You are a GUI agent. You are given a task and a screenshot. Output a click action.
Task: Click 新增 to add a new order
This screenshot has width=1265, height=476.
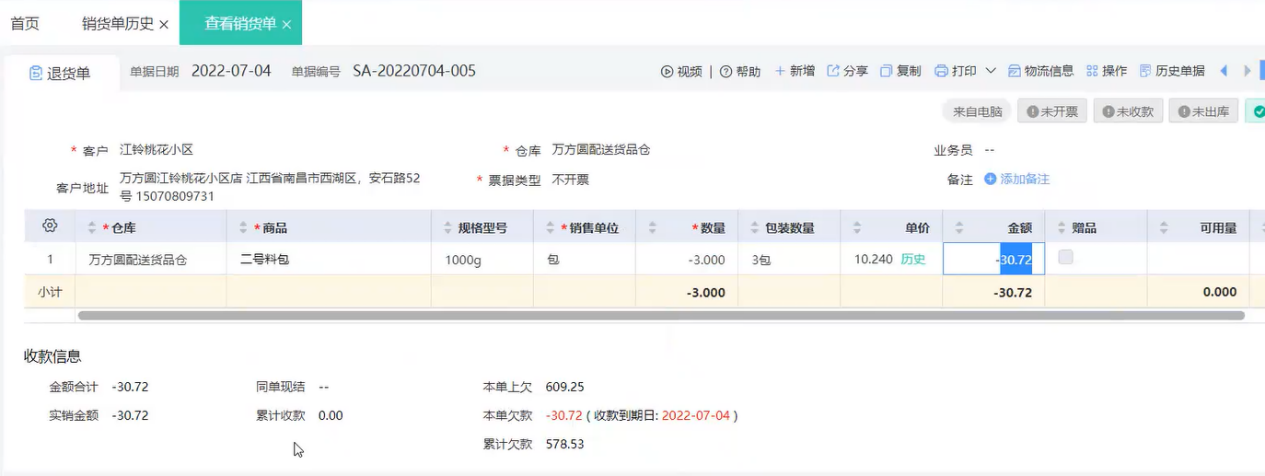click(795, 71)
